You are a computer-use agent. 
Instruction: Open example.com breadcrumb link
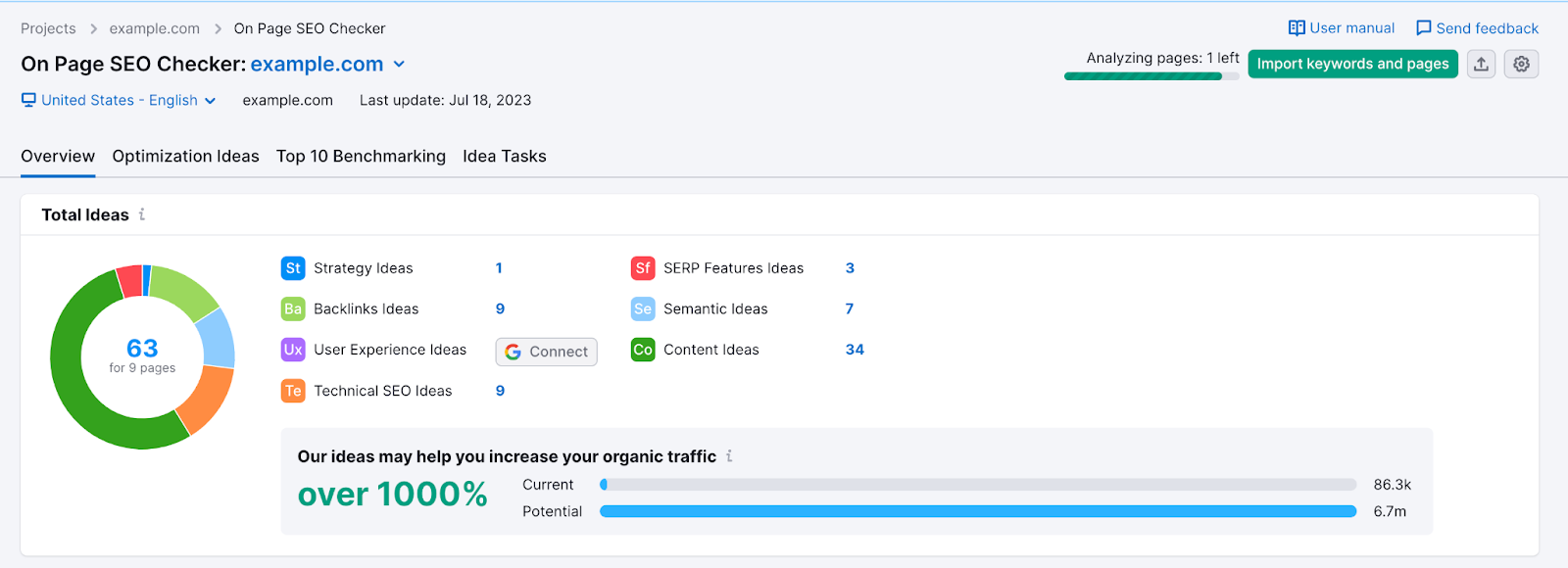coord(155,29)
